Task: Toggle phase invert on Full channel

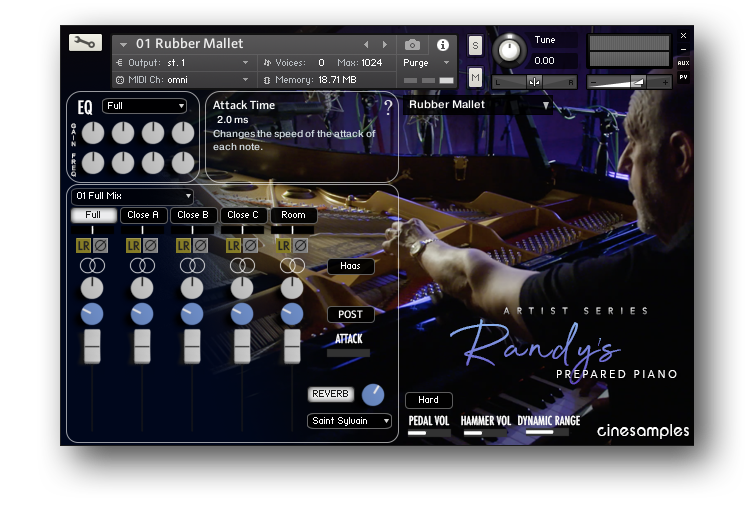Action: point(101,246)
